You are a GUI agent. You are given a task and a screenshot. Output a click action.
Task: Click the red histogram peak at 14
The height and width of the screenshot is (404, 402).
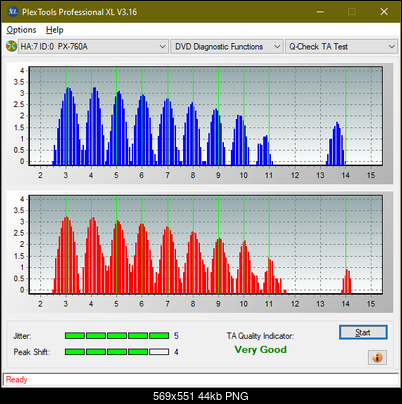coord(347,282)
